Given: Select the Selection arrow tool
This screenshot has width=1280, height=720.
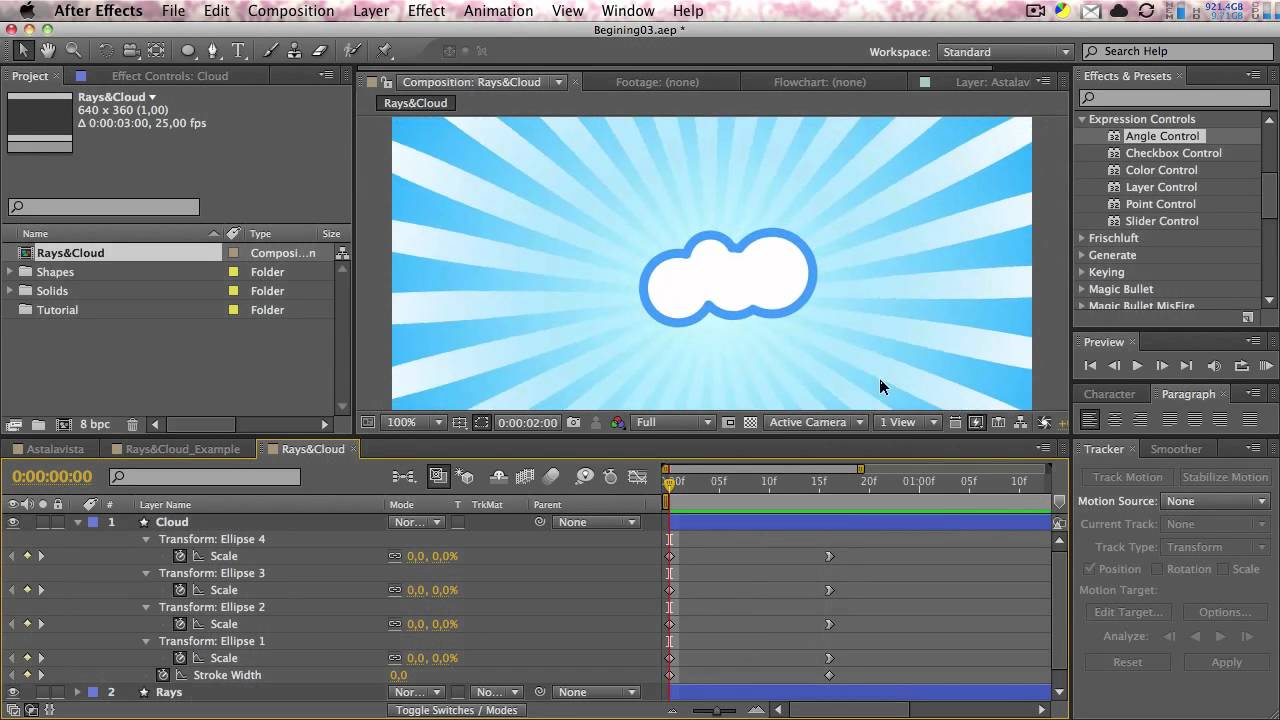Looking at the screenshot, I should (x=24, y=51).
